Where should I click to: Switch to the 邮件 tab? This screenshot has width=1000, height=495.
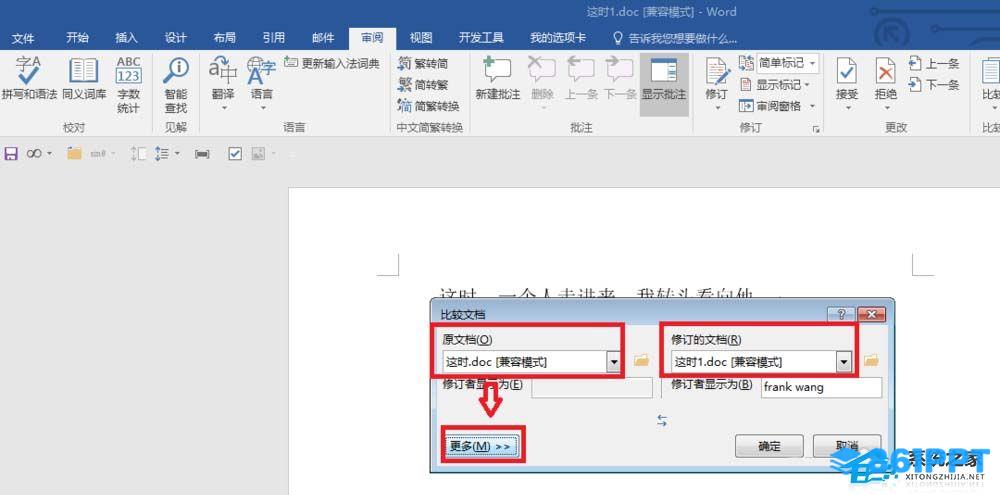[x=323, y=38]
